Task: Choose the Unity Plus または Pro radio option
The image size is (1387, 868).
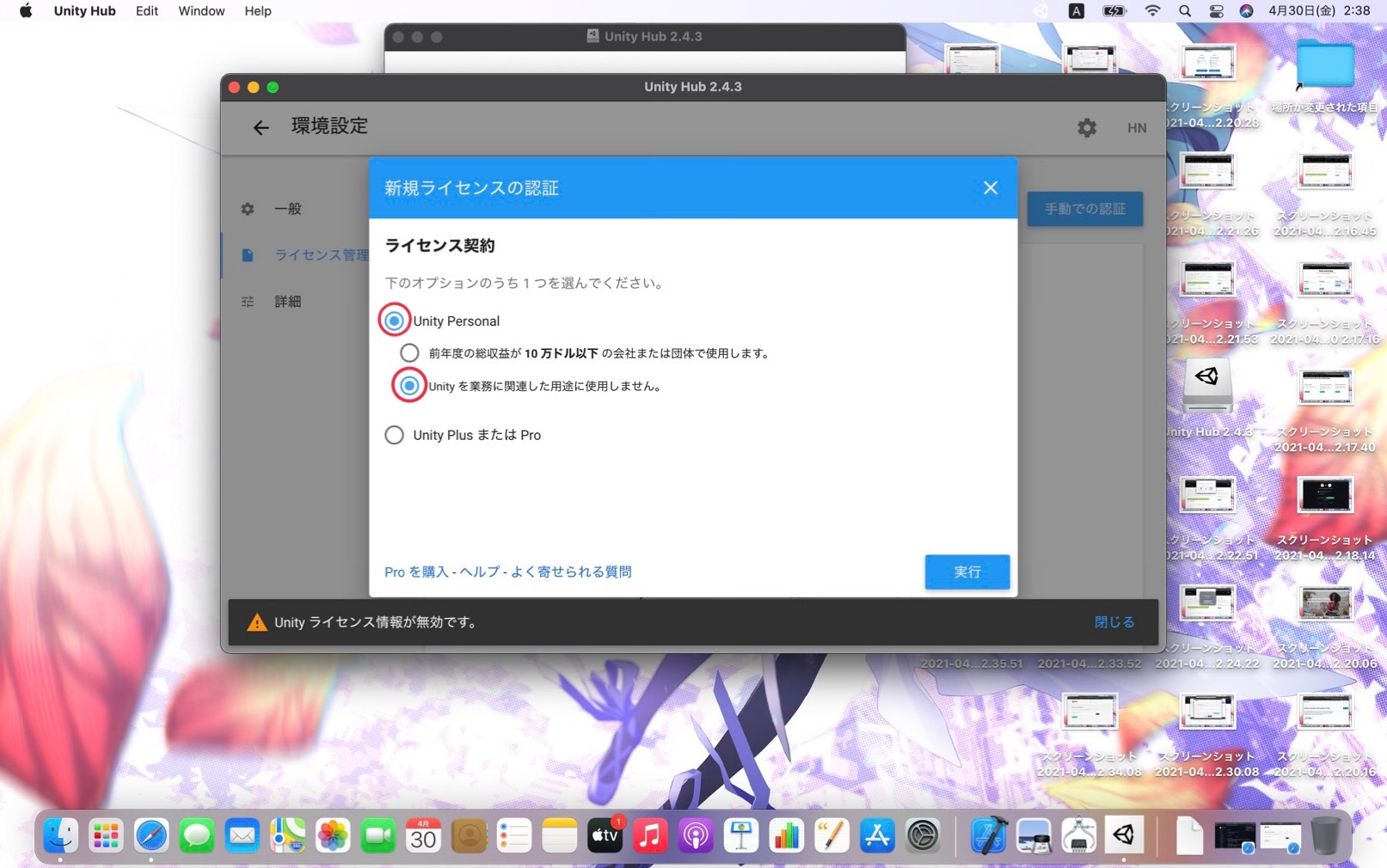Action: [394, 435]
